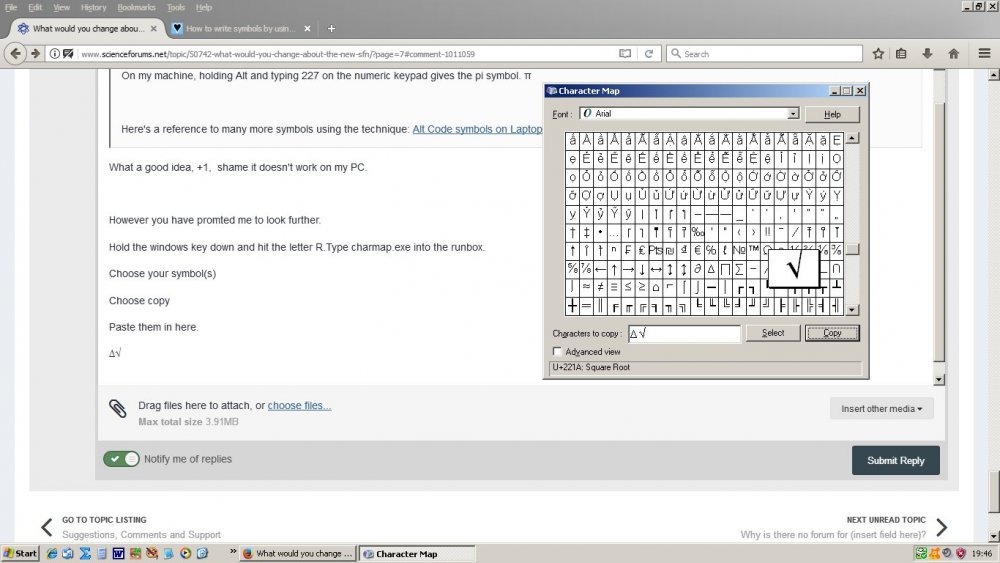Go to the browser home icon

pyautogui.click(x=954, y=53)
